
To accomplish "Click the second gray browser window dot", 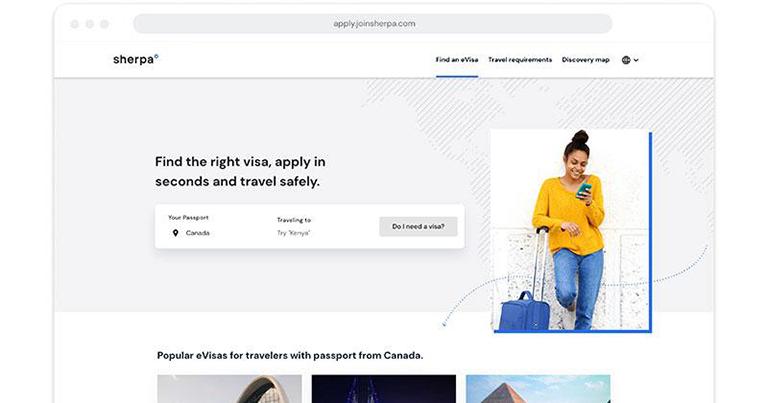I will tap(90, 24).
